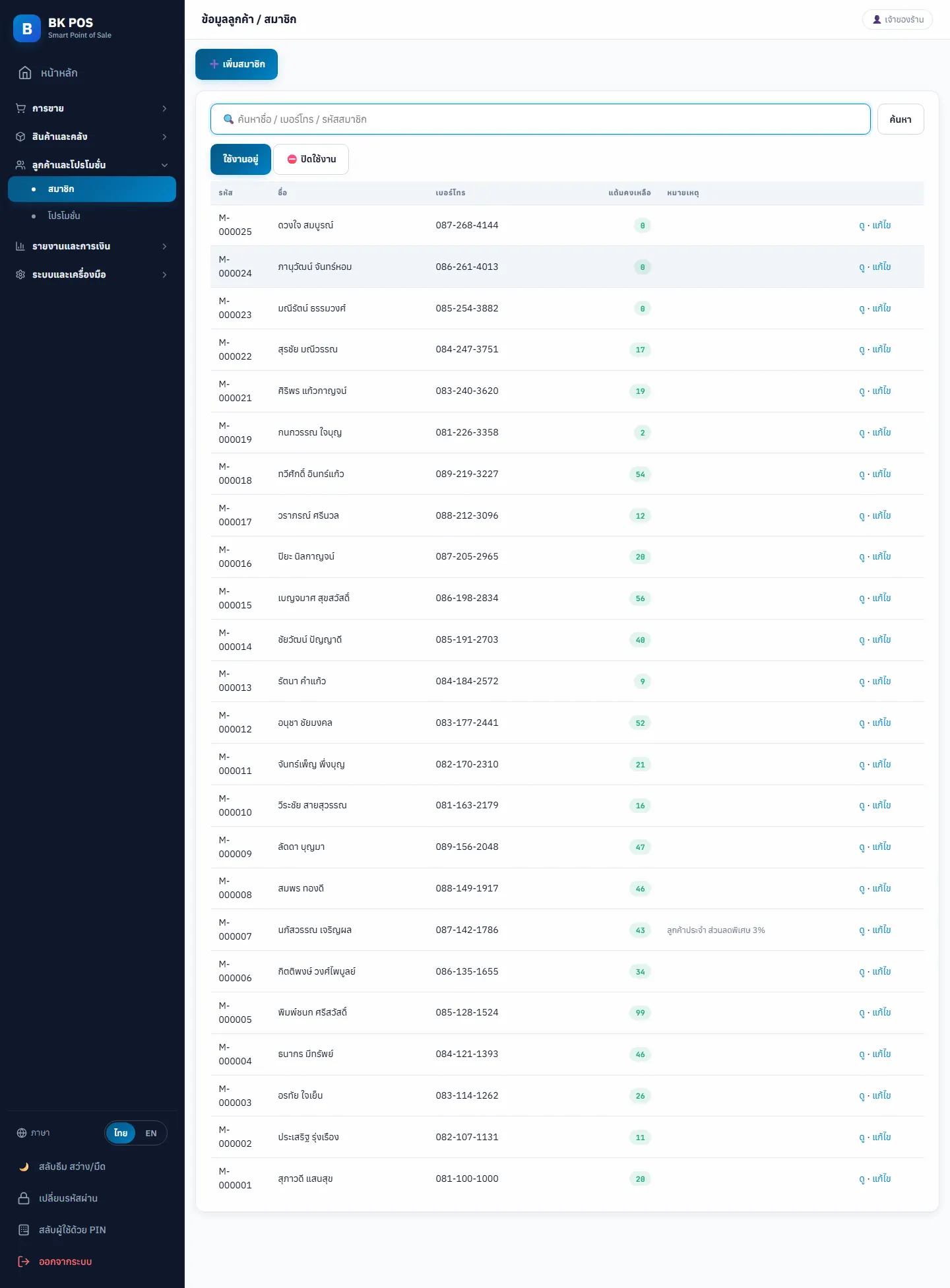Image resolution: width=950 pixels, height=1288 pixels.
Task: Click member code M-000012
Action: [235, 723]
